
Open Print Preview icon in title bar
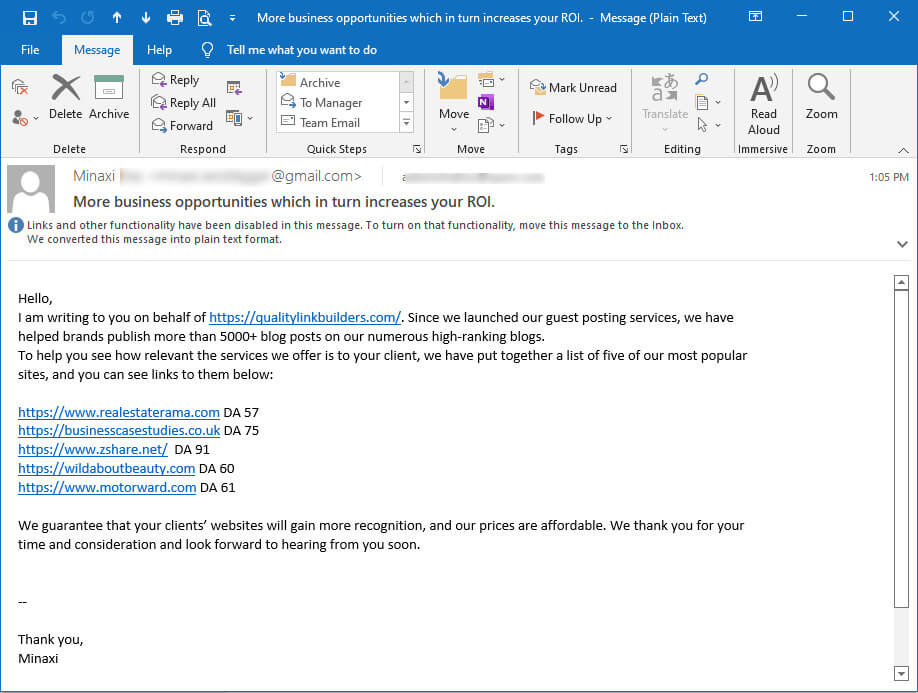pos(204,18)
